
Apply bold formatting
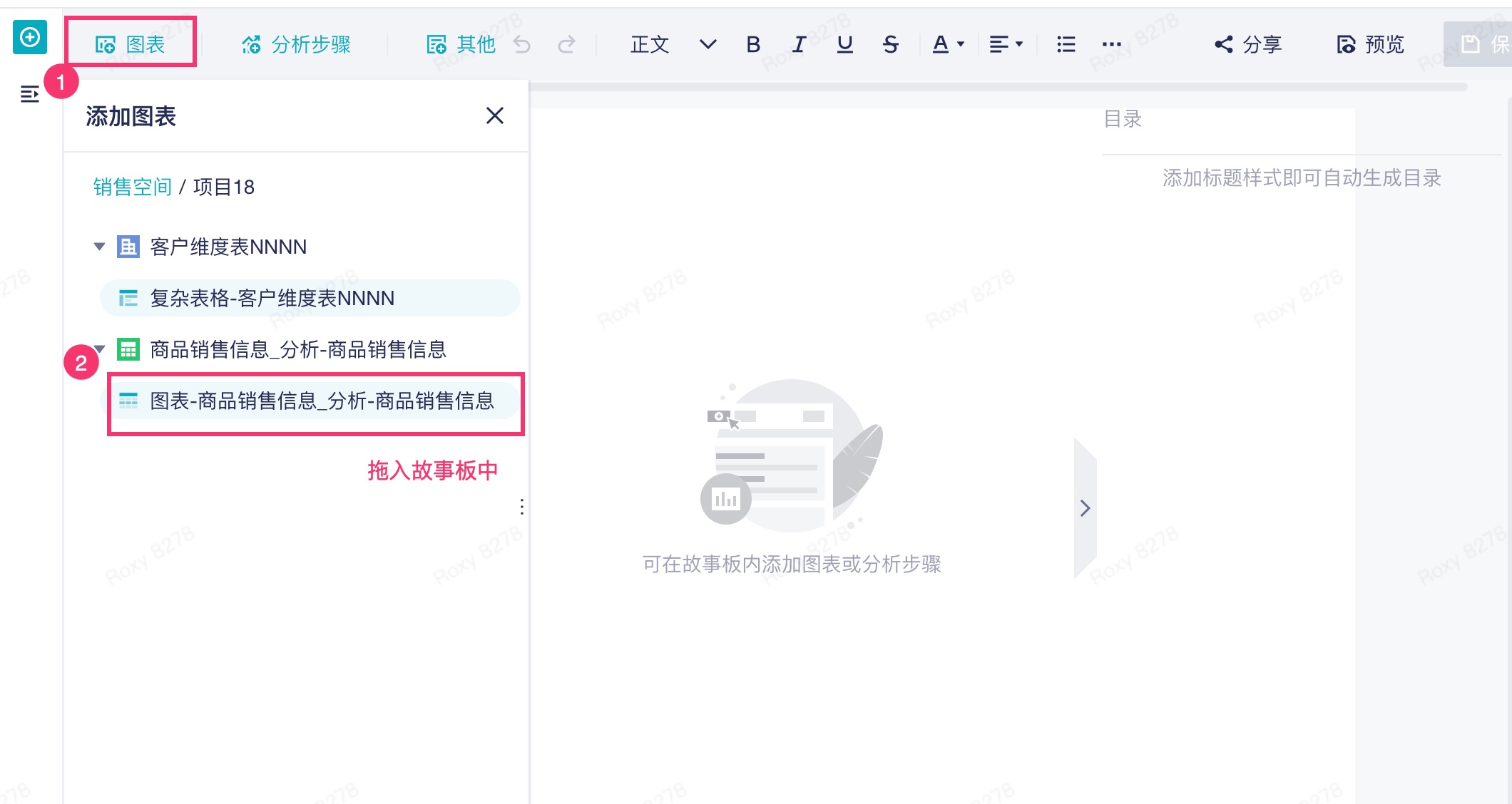click(753, 45)
